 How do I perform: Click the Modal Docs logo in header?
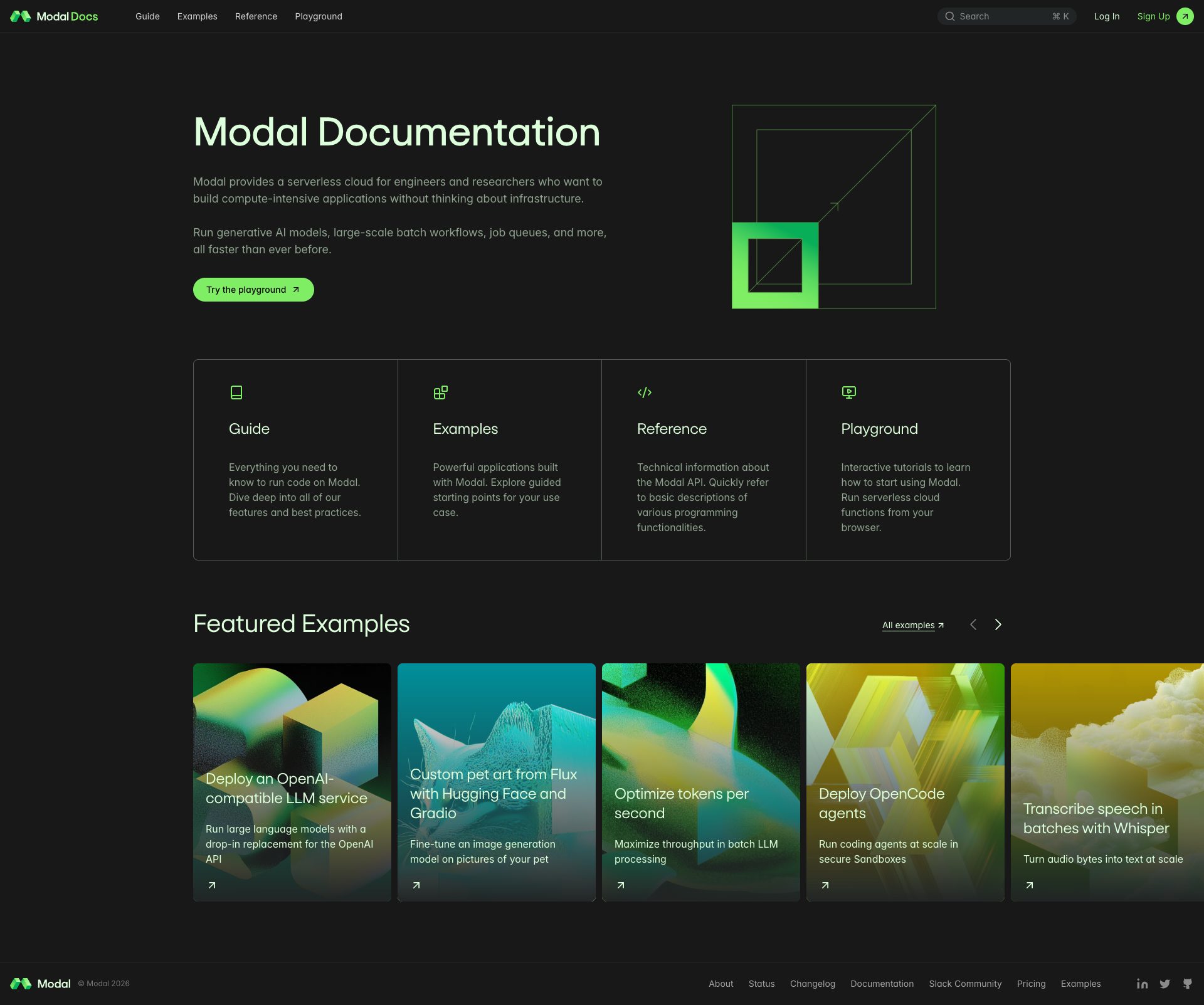click(x=54, y=16)
